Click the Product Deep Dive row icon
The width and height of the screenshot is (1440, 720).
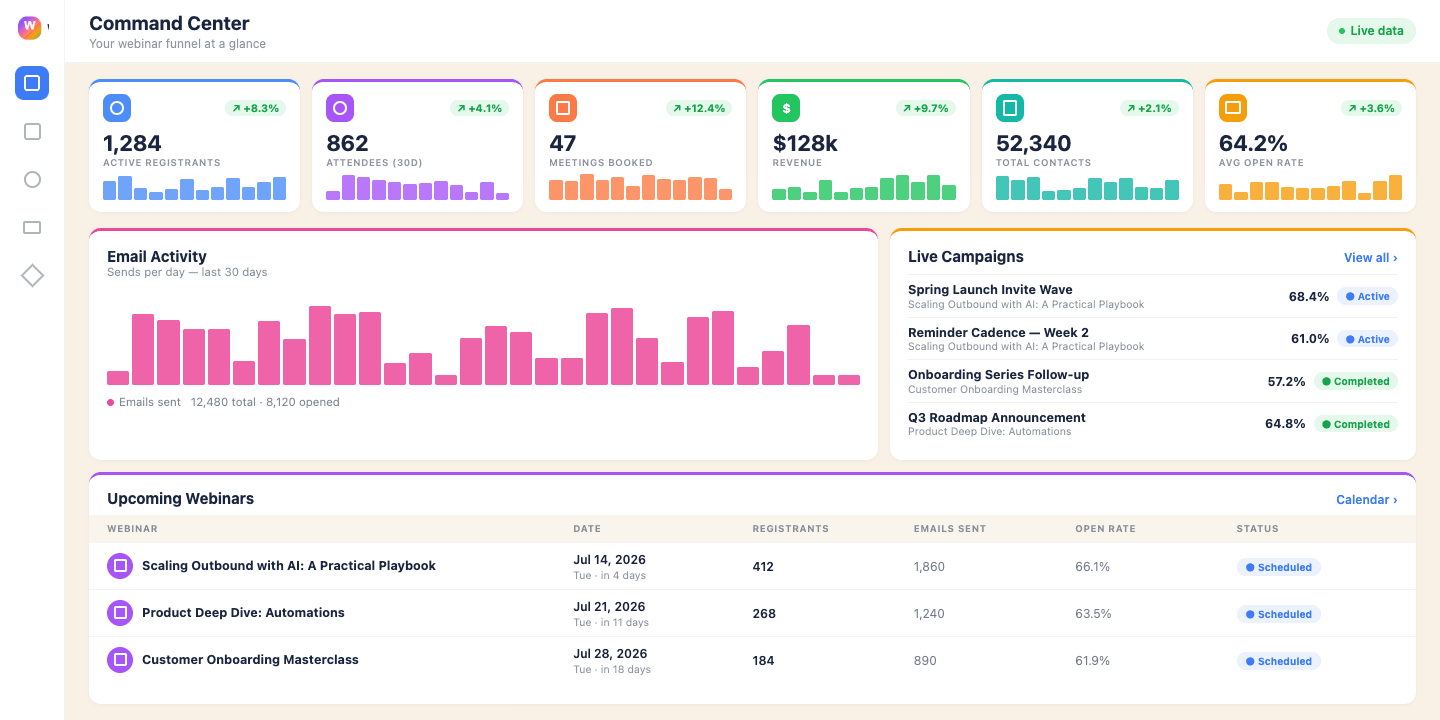coord(120,613)
